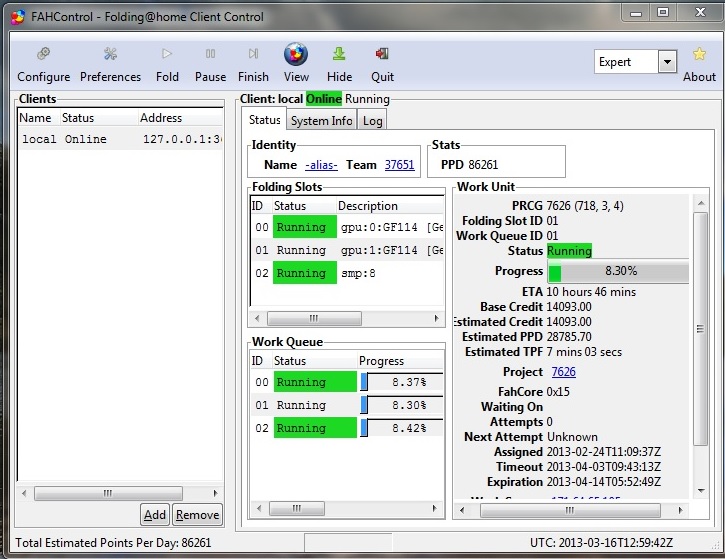The image size is (725, 559).
Task: Click Clients list horizontal scrollbar right arrow
Action: click(215, 493)
